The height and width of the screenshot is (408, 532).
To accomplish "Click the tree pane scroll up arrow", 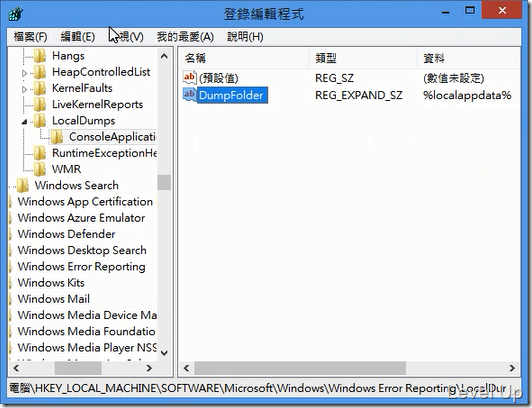I will 164,56.
